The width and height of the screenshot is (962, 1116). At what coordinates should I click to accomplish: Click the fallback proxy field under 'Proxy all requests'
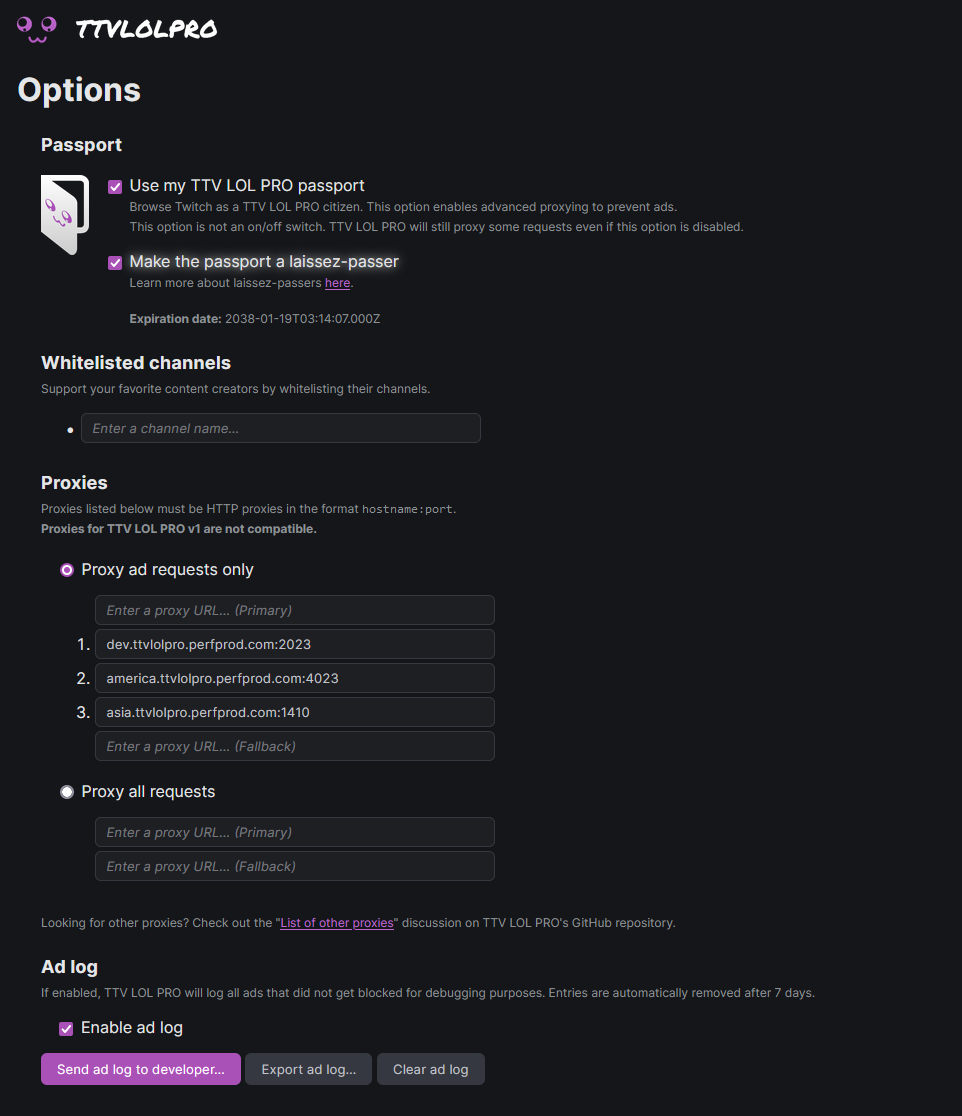[294, 866]
